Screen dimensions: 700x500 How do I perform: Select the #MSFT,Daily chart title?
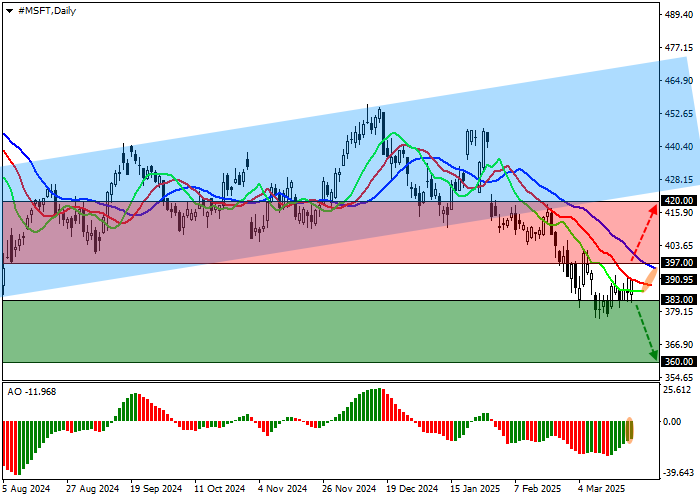45,10
